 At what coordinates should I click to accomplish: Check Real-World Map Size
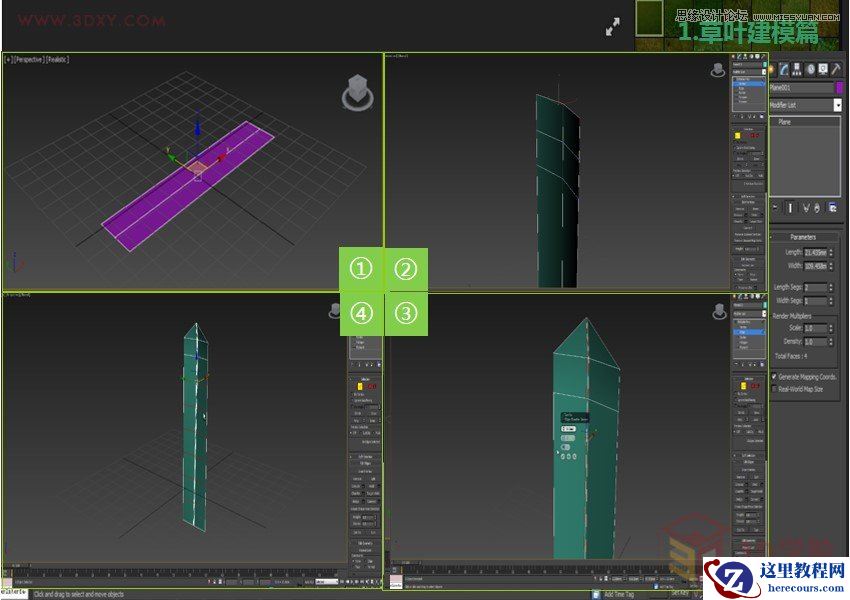[774, 389]
